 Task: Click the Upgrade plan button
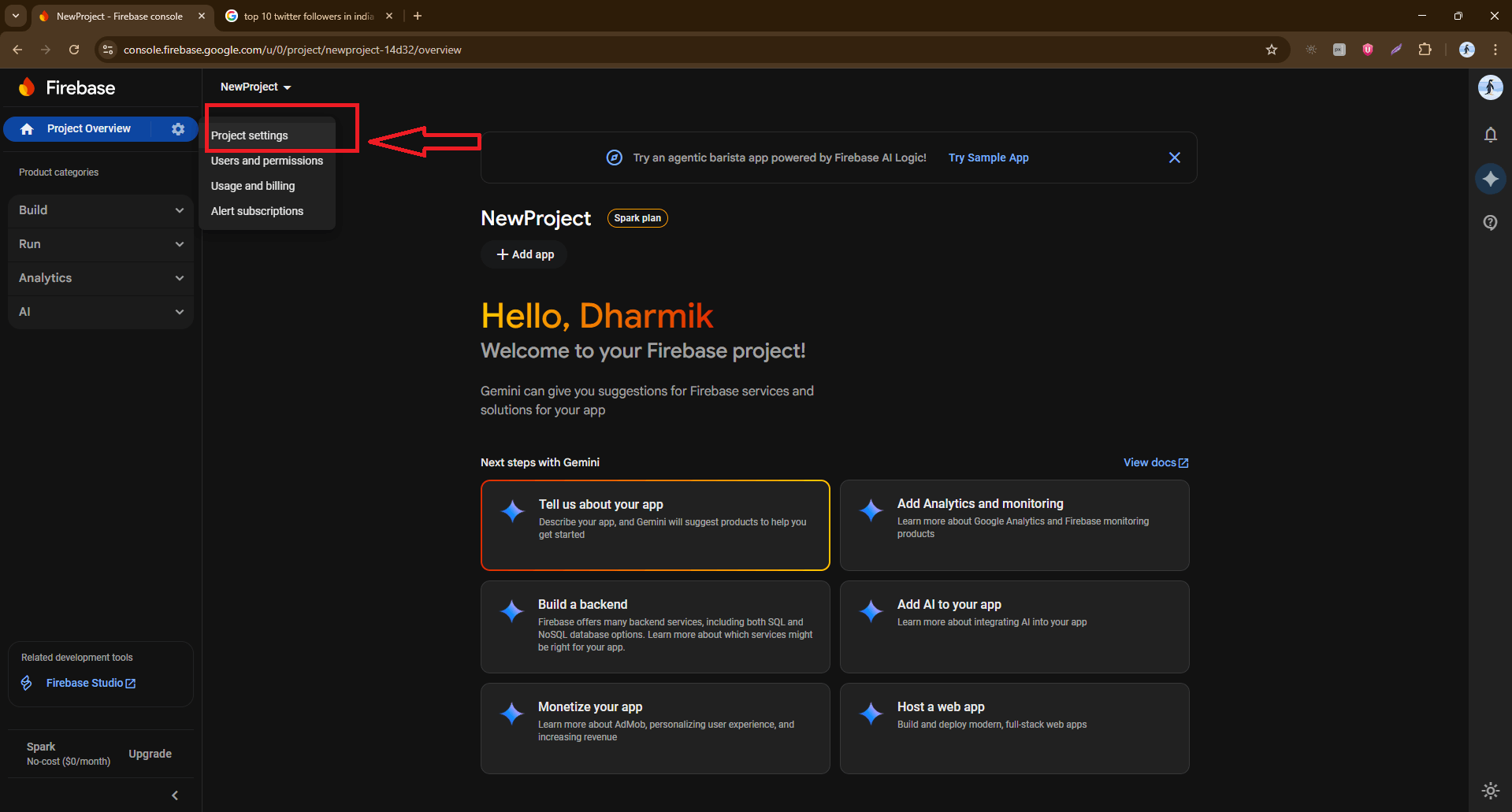click(x=150, y=754)
